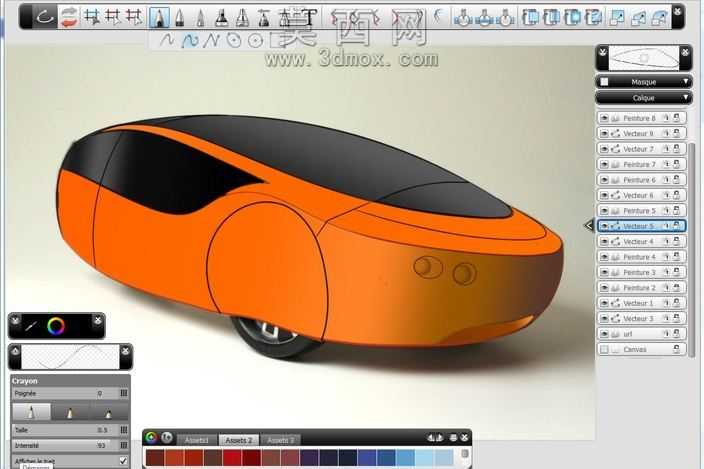Open the Poignée options grid
The height and width of the screenshot is (469, 704).
coord(124,393)
